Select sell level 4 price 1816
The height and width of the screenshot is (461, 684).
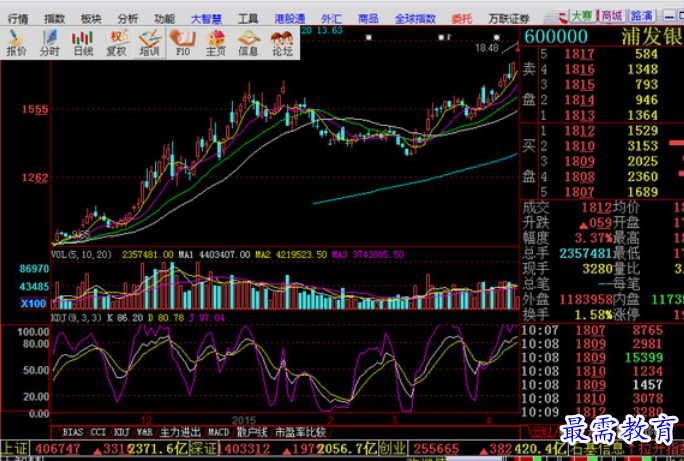point(579,69)
